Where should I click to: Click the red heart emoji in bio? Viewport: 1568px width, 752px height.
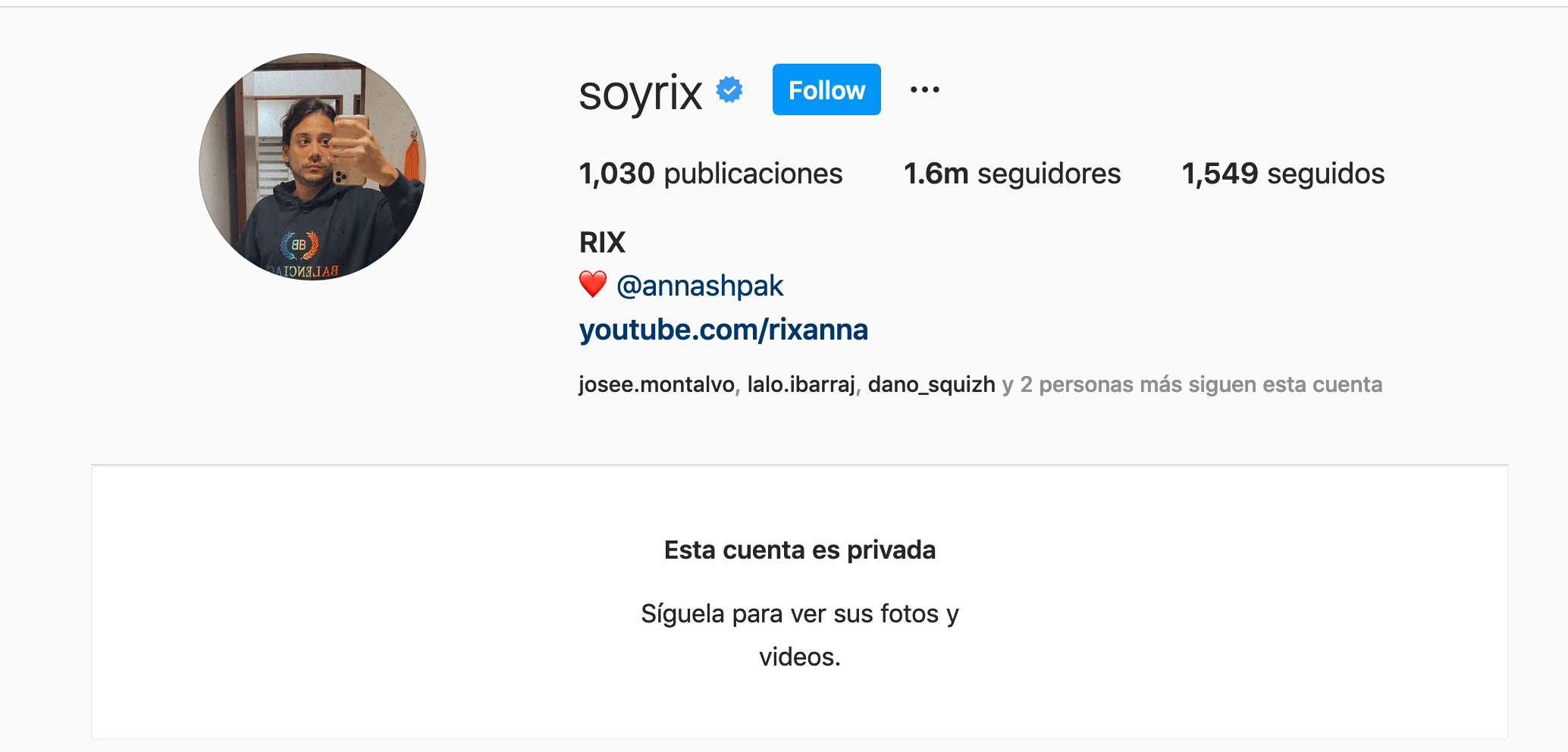(x=593, y=285)
